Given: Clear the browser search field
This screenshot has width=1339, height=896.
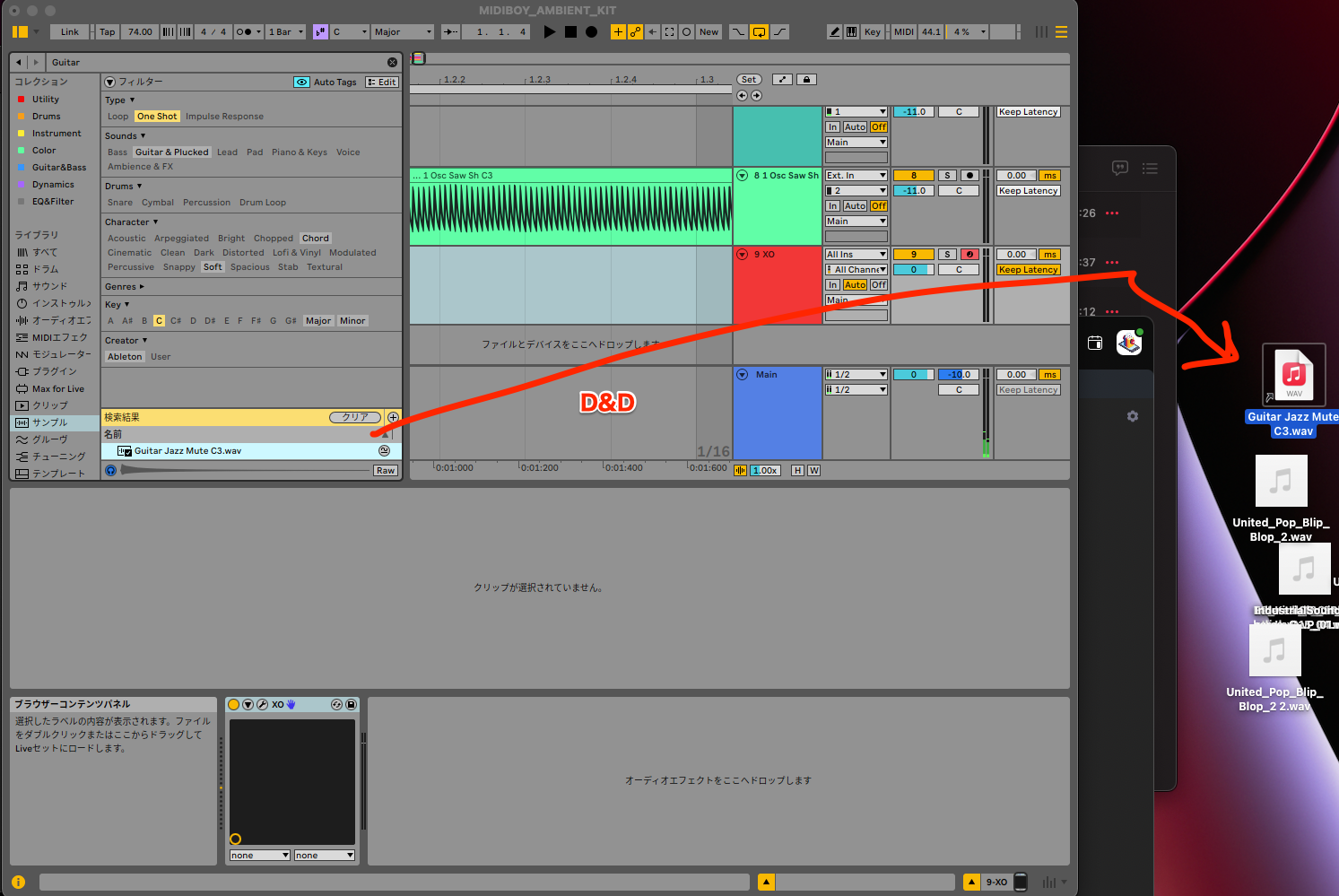Looking at the screenshot, I should tap(392, 63).
